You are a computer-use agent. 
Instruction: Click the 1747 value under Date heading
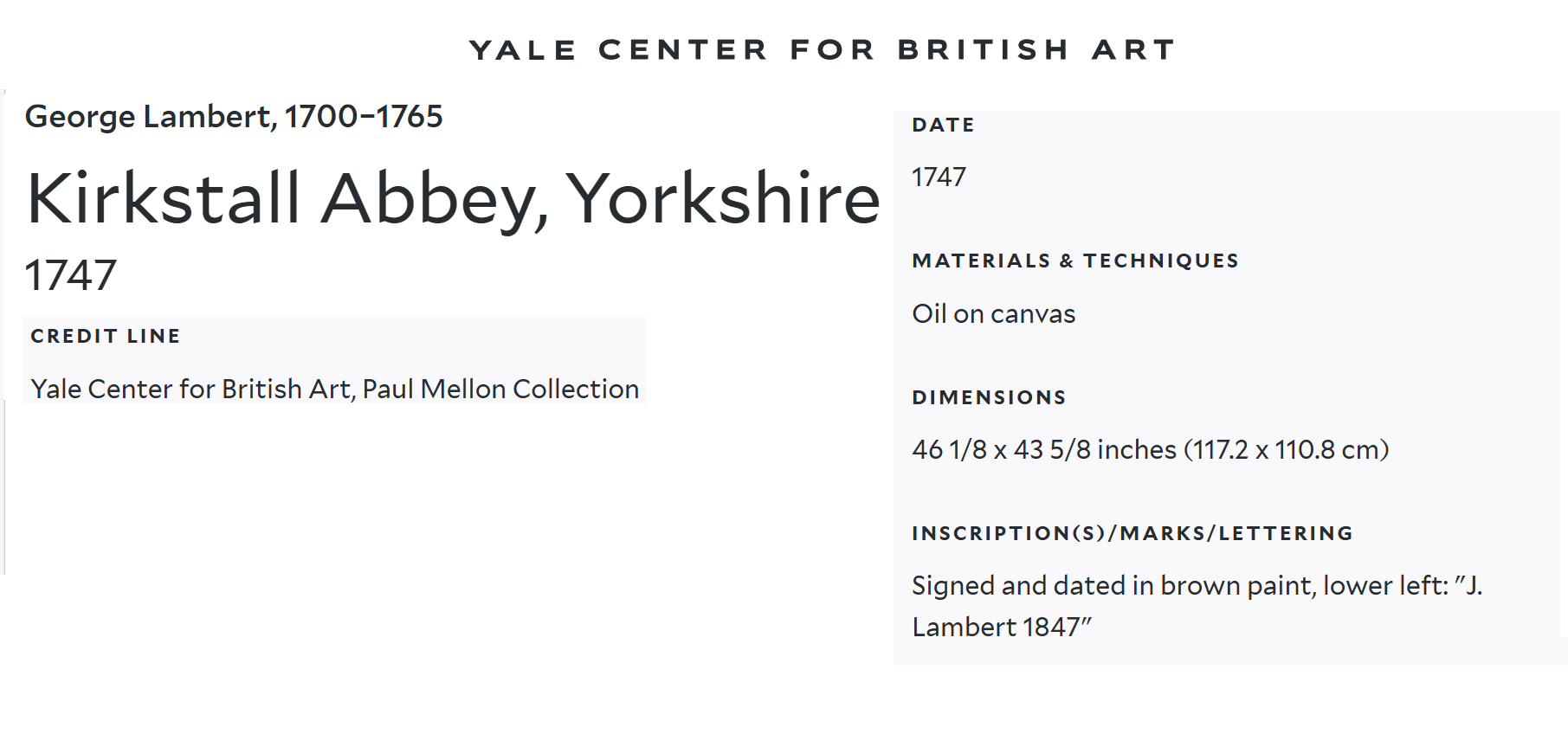pos(939,177)
